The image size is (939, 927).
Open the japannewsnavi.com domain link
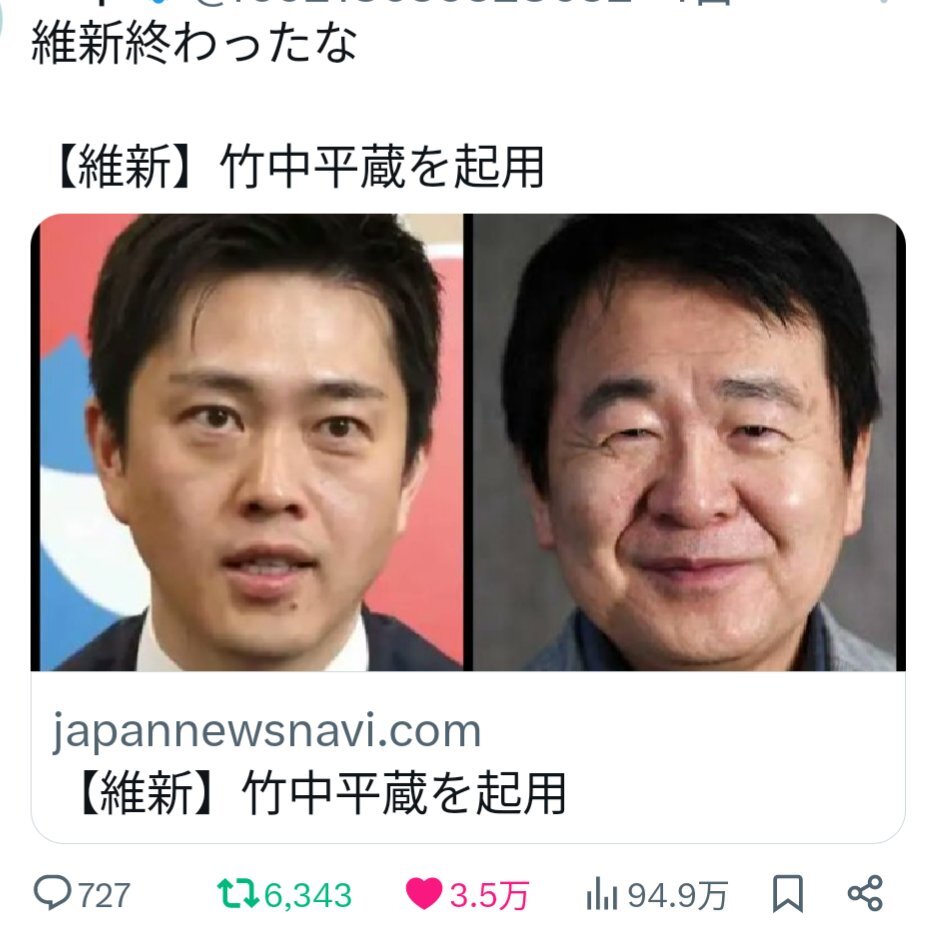[267, 731]
